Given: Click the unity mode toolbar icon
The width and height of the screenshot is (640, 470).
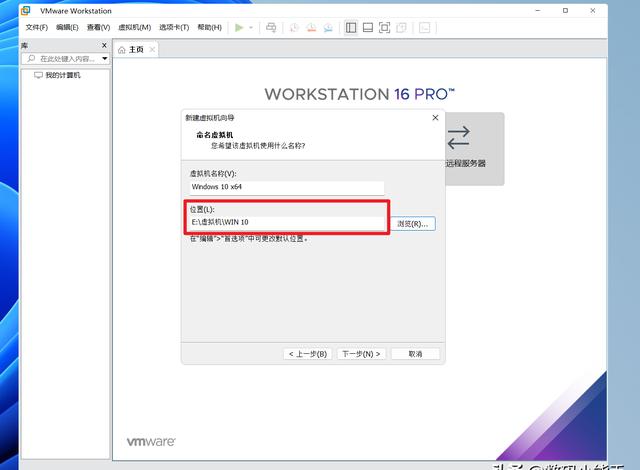Looking at the screenshot, I should point(402,28).
